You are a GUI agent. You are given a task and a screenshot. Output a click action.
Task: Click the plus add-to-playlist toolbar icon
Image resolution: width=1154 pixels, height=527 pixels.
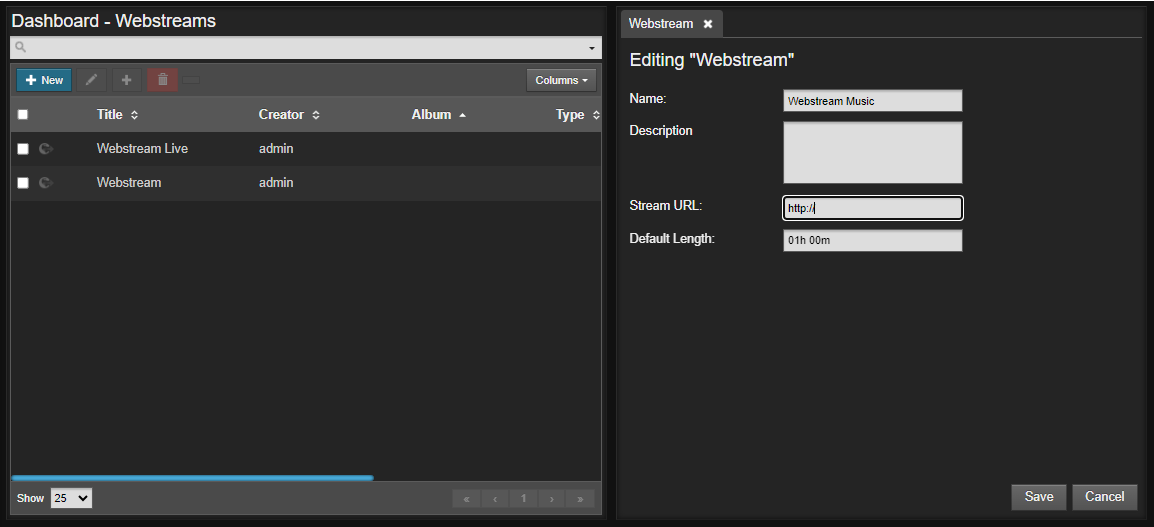pos(127,80)
